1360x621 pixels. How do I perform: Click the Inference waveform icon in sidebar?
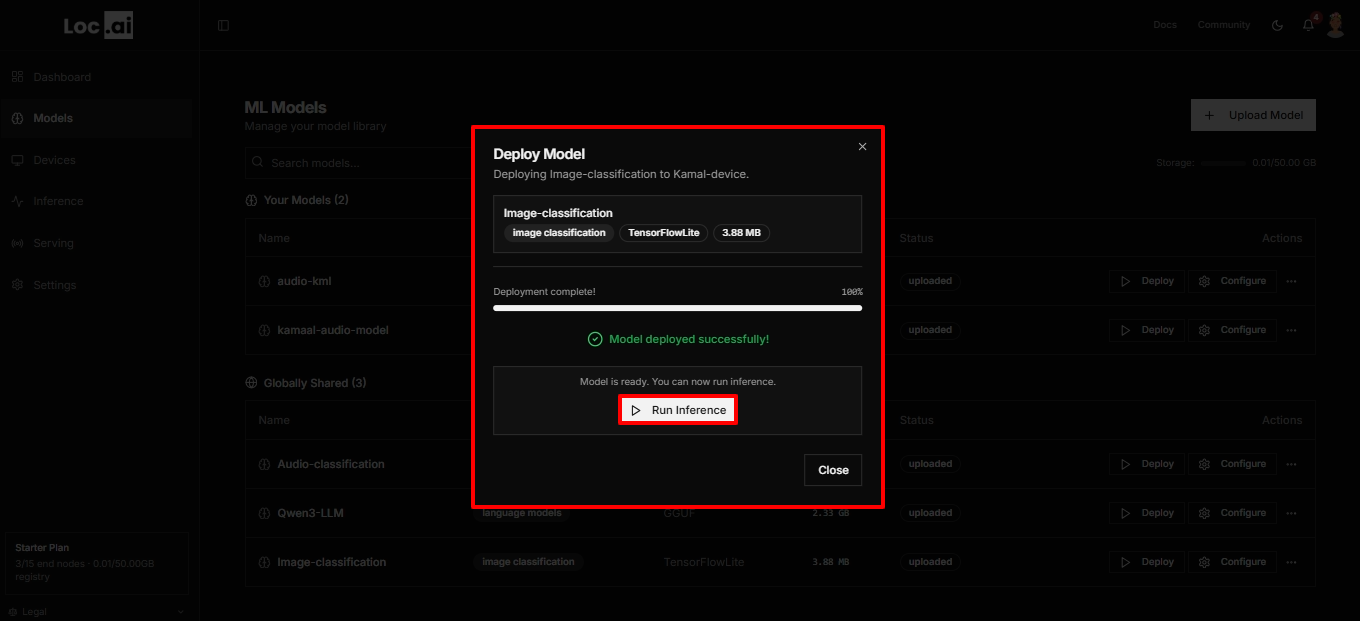pyautogui.click(x=17, y=201)
